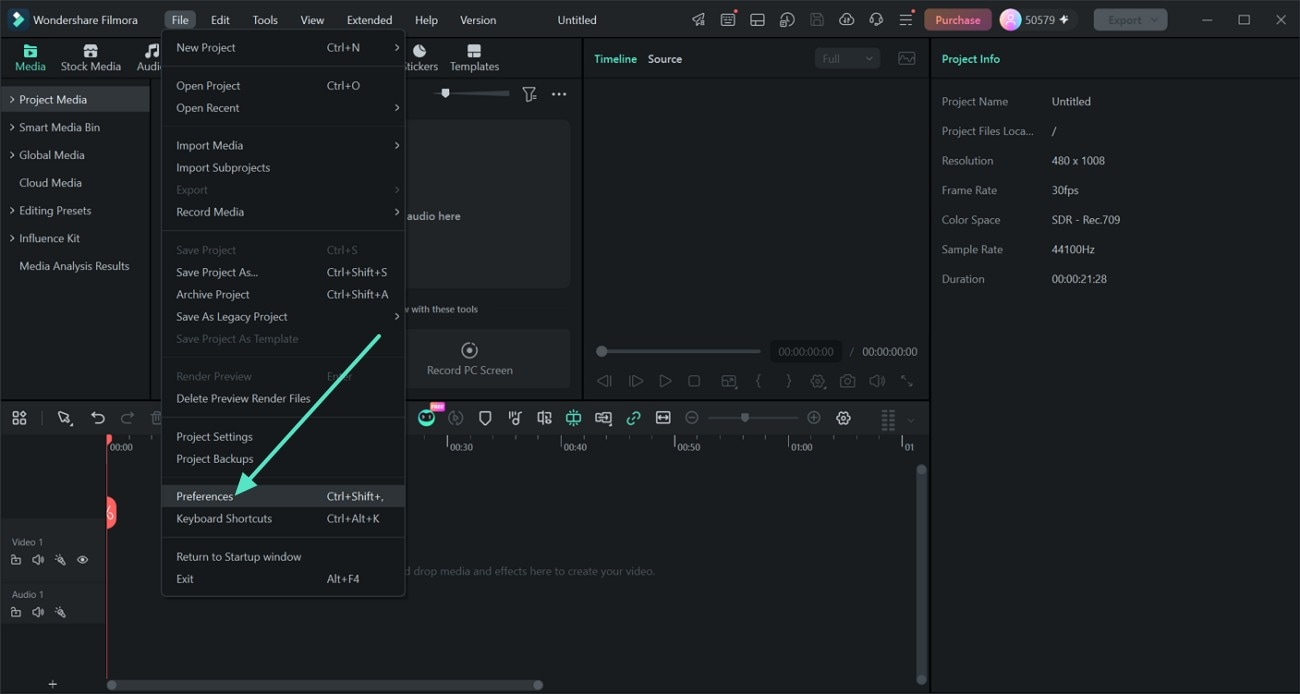
Task: Open the Open Recent submenu
Action: coord(283,108)
